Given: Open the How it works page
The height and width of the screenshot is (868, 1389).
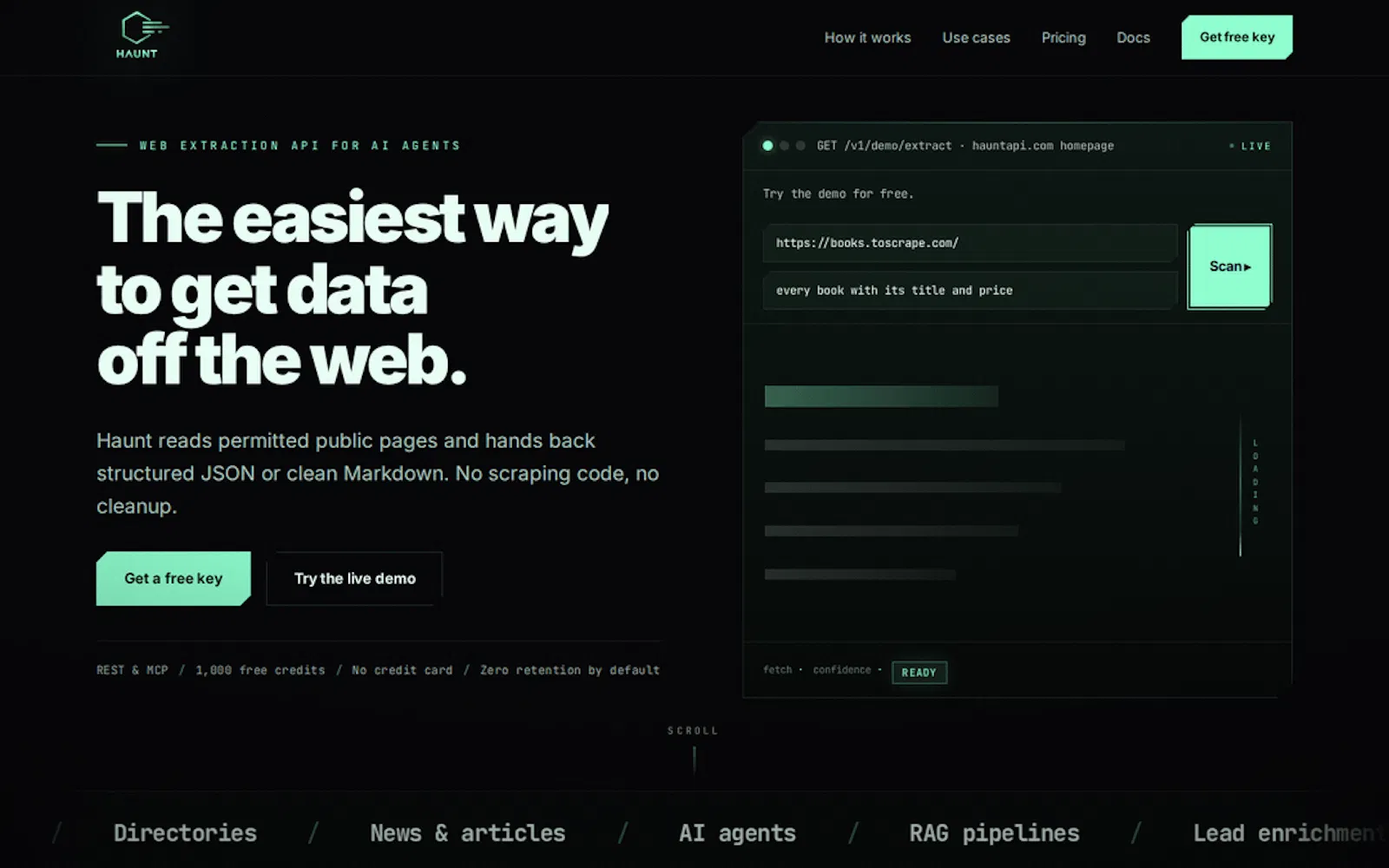Looking at the screenshot, I should pos(867,37).
